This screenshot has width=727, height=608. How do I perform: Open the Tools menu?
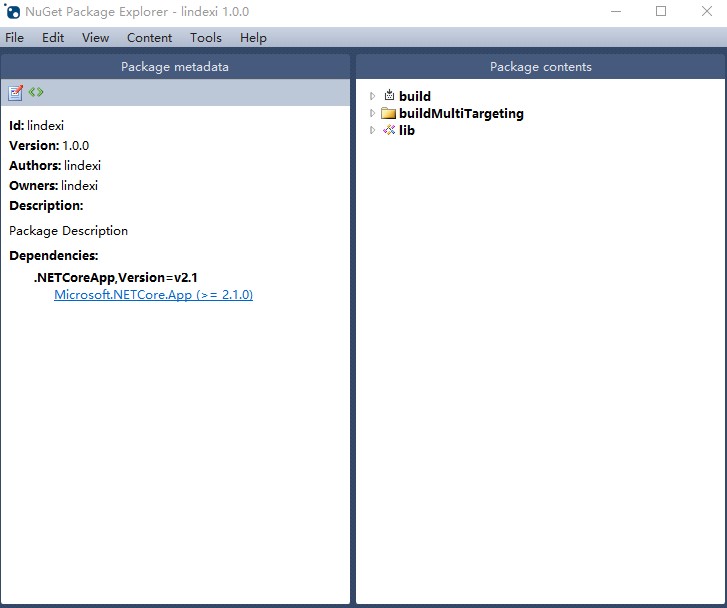click(x=206, y=38)
